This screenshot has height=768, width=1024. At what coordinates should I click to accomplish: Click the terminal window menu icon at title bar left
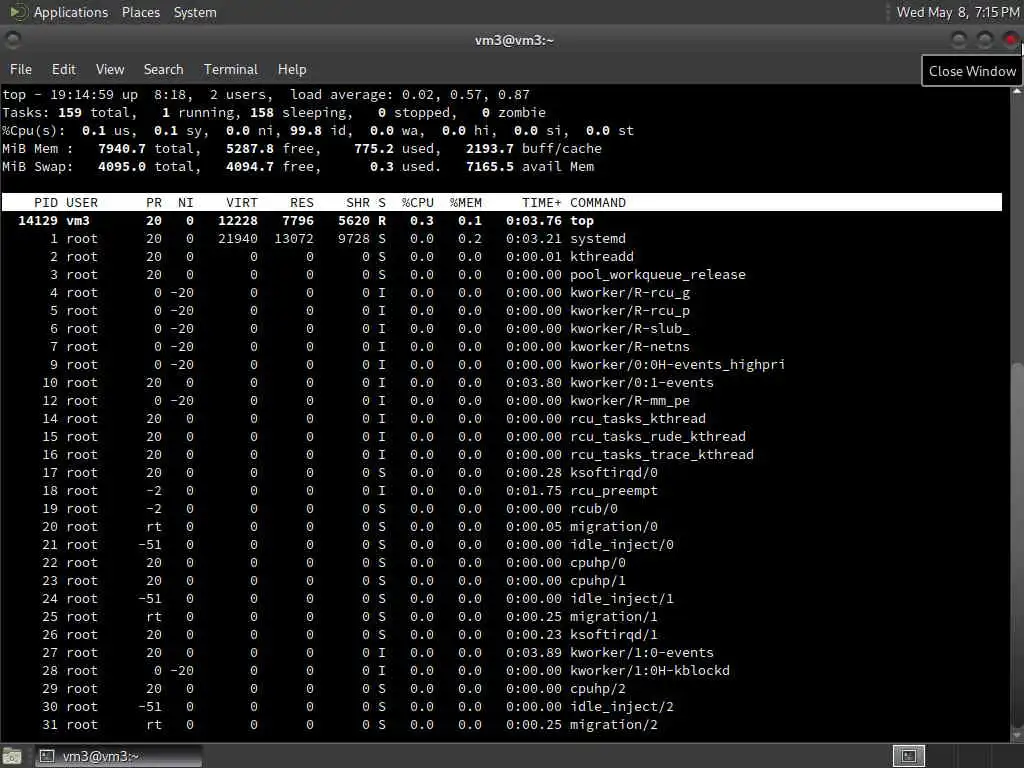coord(12,40)
